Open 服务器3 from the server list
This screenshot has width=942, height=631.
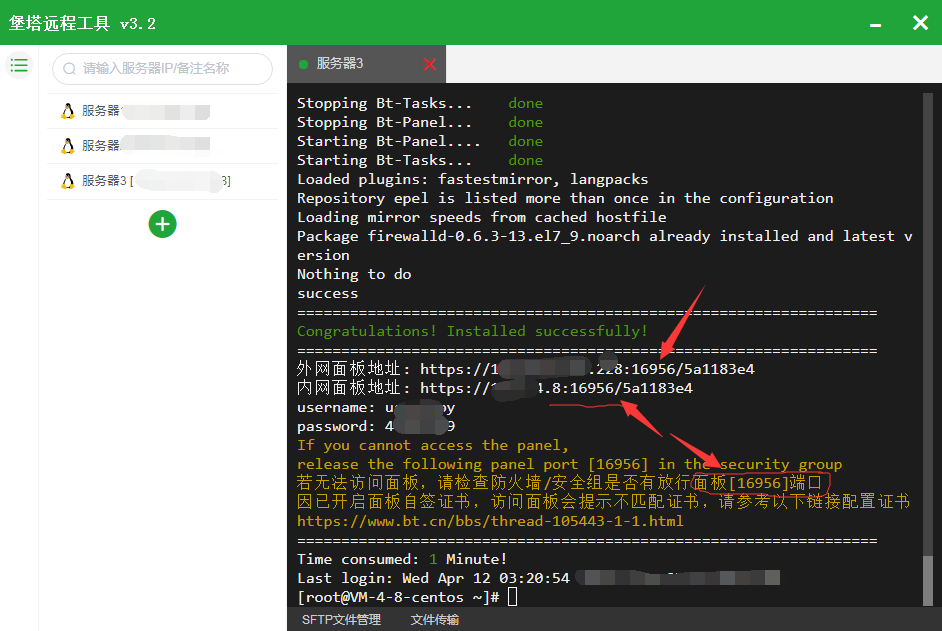point(162,181)
